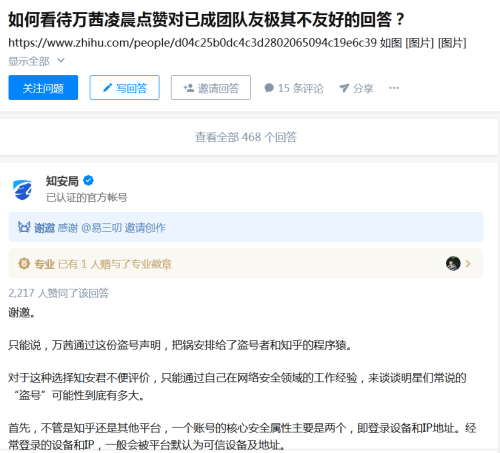Click the zhihu.com/people URL text
This screenshot has height=453, width=500.
[x=192, y=43]
